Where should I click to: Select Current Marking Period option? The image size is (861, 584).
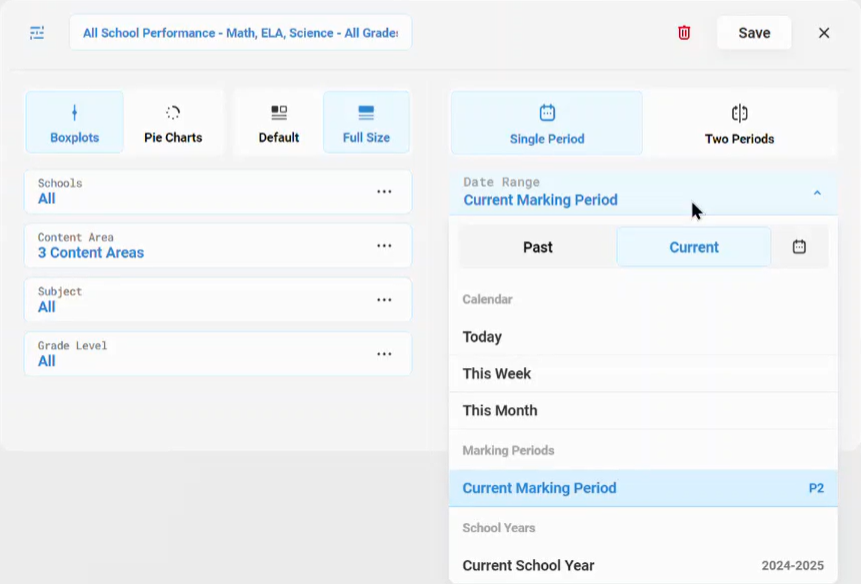click(x=644, y=488)
